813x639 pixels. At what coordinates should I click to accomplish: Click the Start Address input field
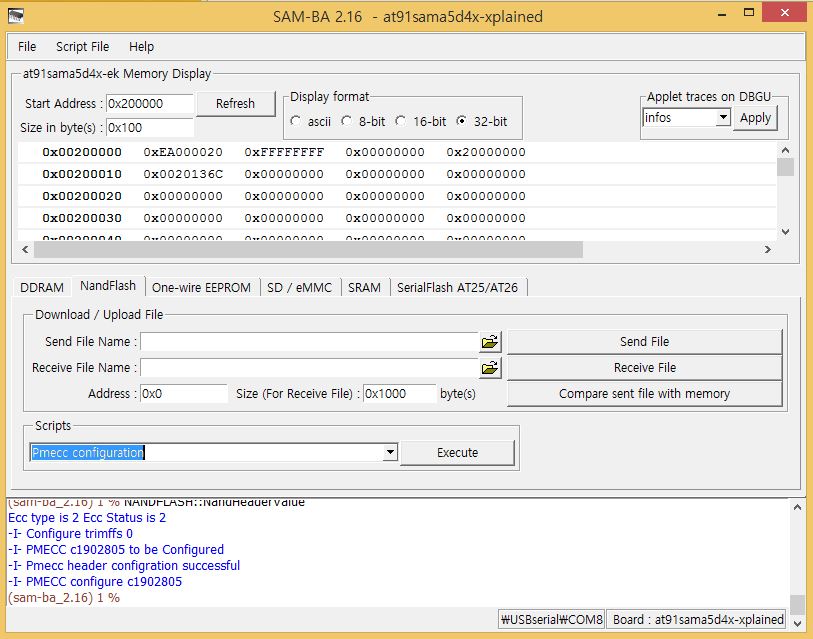pyautogui.click(x=149, y=104)
